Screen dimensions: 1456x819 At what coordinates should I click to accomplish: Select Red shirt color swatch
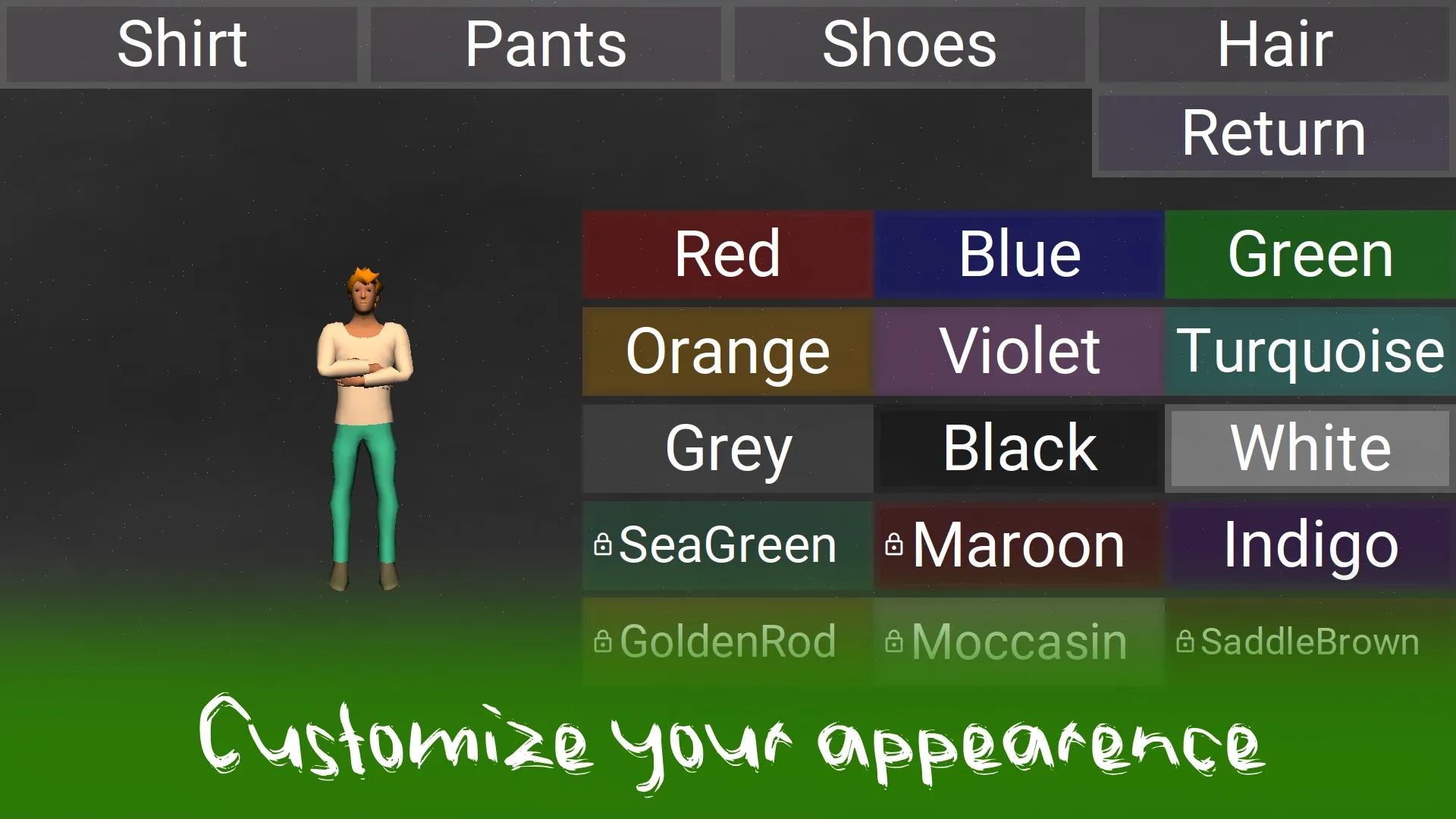728,254
